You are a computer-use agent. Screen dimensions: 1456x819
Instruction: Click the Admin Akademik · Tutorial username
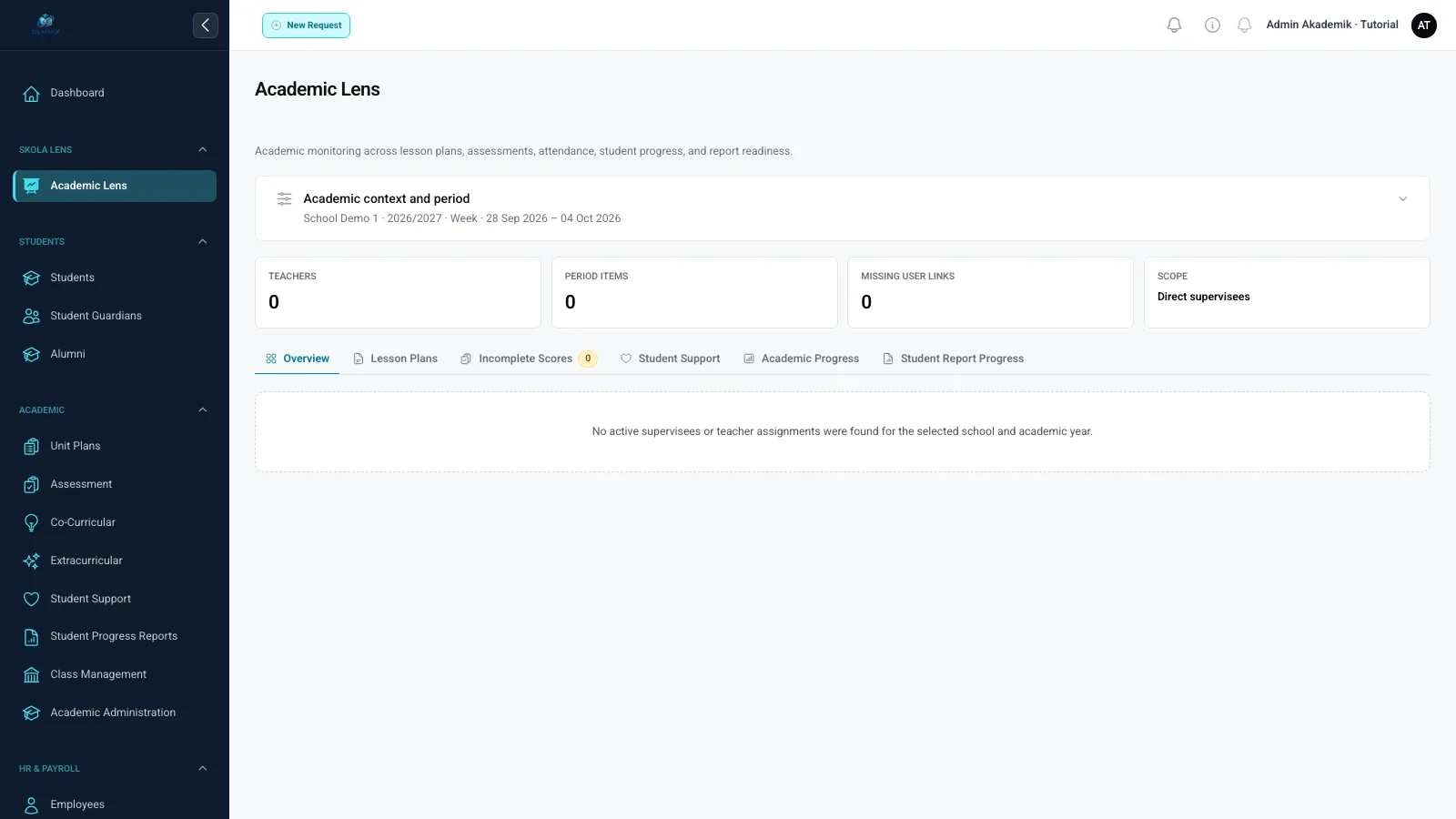[1332, 25]
